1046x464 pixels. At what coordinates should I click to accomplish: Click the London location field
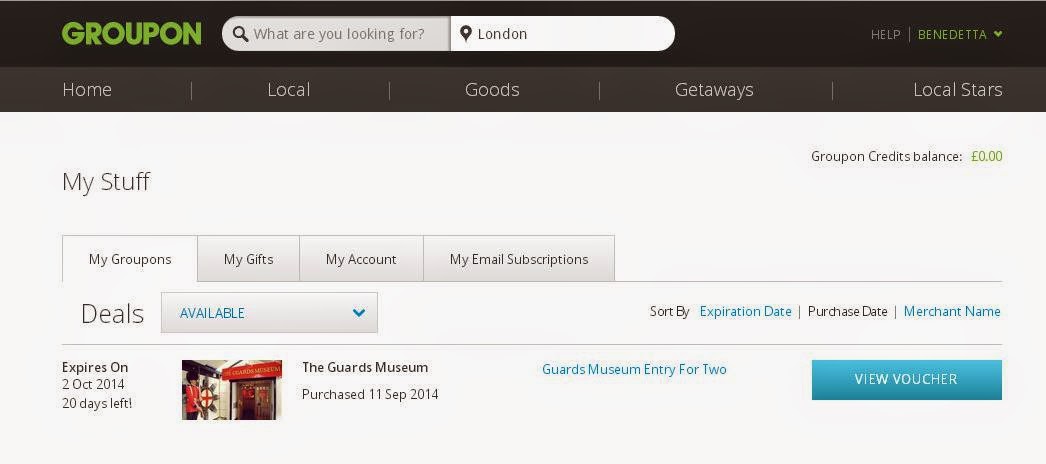click(x=562, y=34)
